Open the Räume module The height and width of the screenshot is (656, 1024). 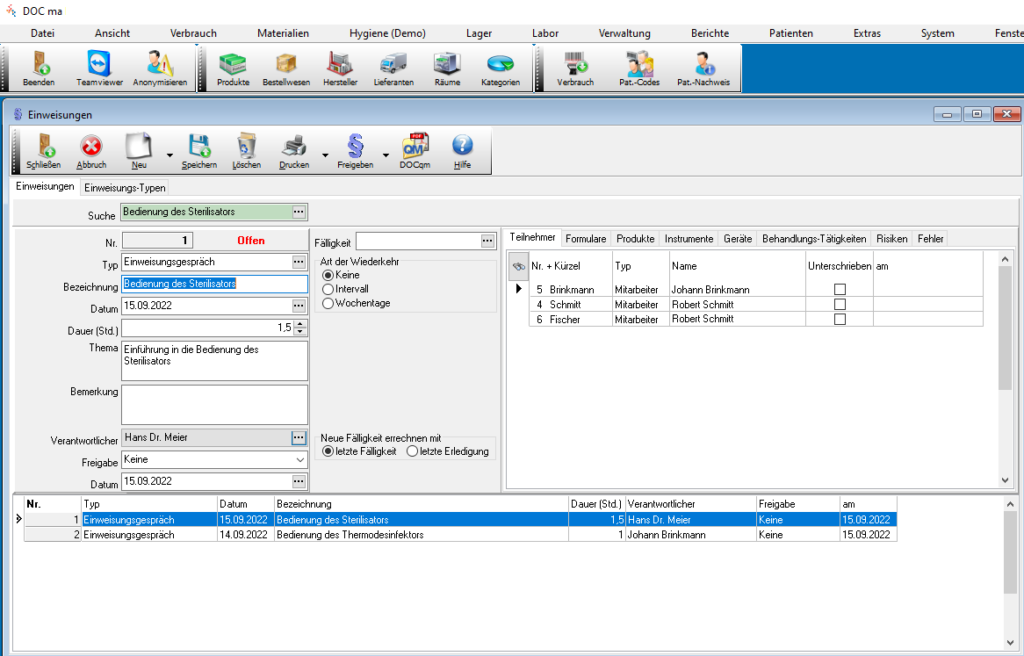[x=447, y=68]
